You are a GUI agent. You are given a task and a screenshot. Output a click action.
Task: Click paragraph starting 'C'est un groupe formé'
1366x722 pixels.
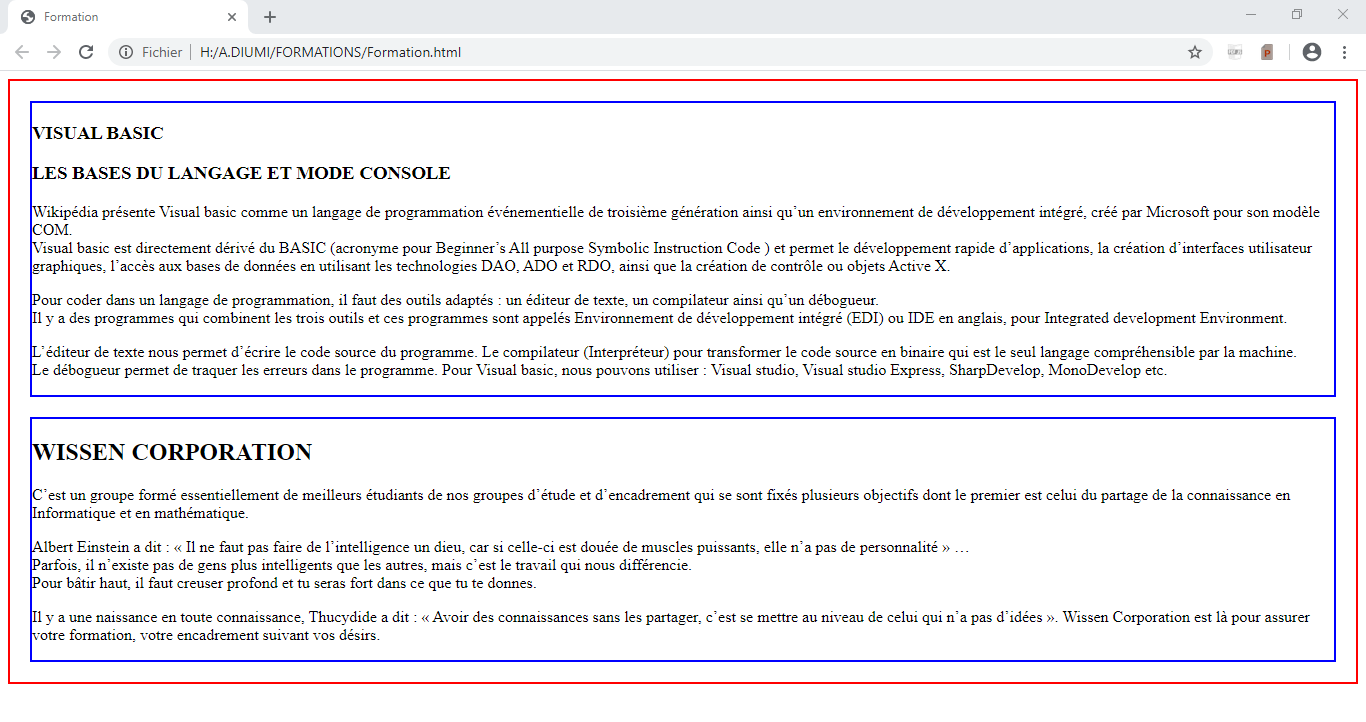point(661,504)
